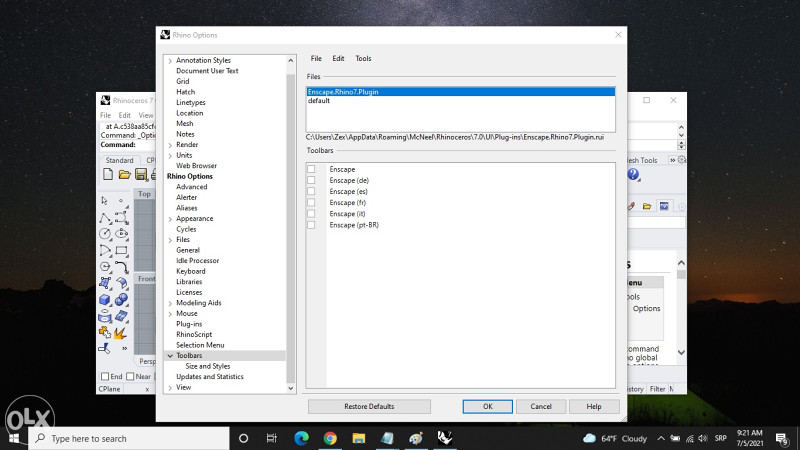Click the Cancel button
This screenshot has height=450, width=800.
(x=541, y=407)
